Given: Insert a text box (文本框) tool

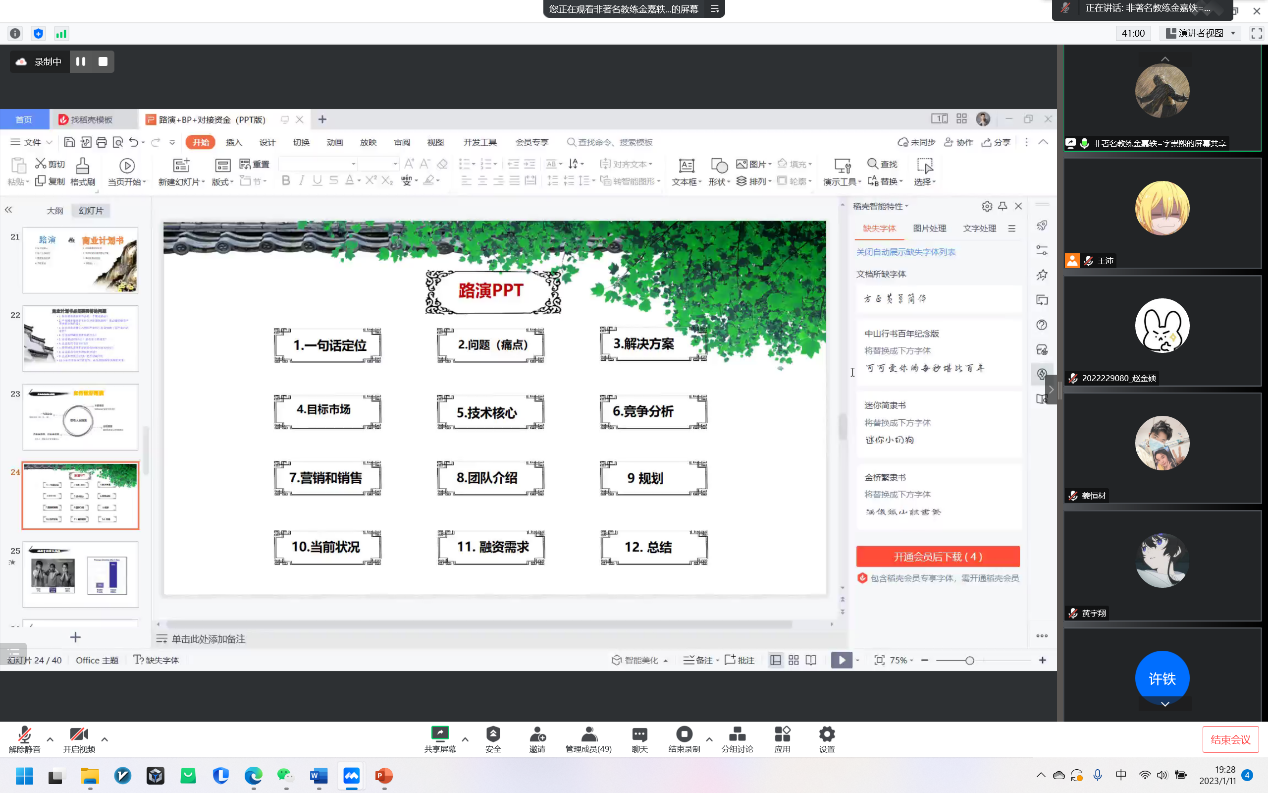Looking at the screenshot, I should 686,166.
